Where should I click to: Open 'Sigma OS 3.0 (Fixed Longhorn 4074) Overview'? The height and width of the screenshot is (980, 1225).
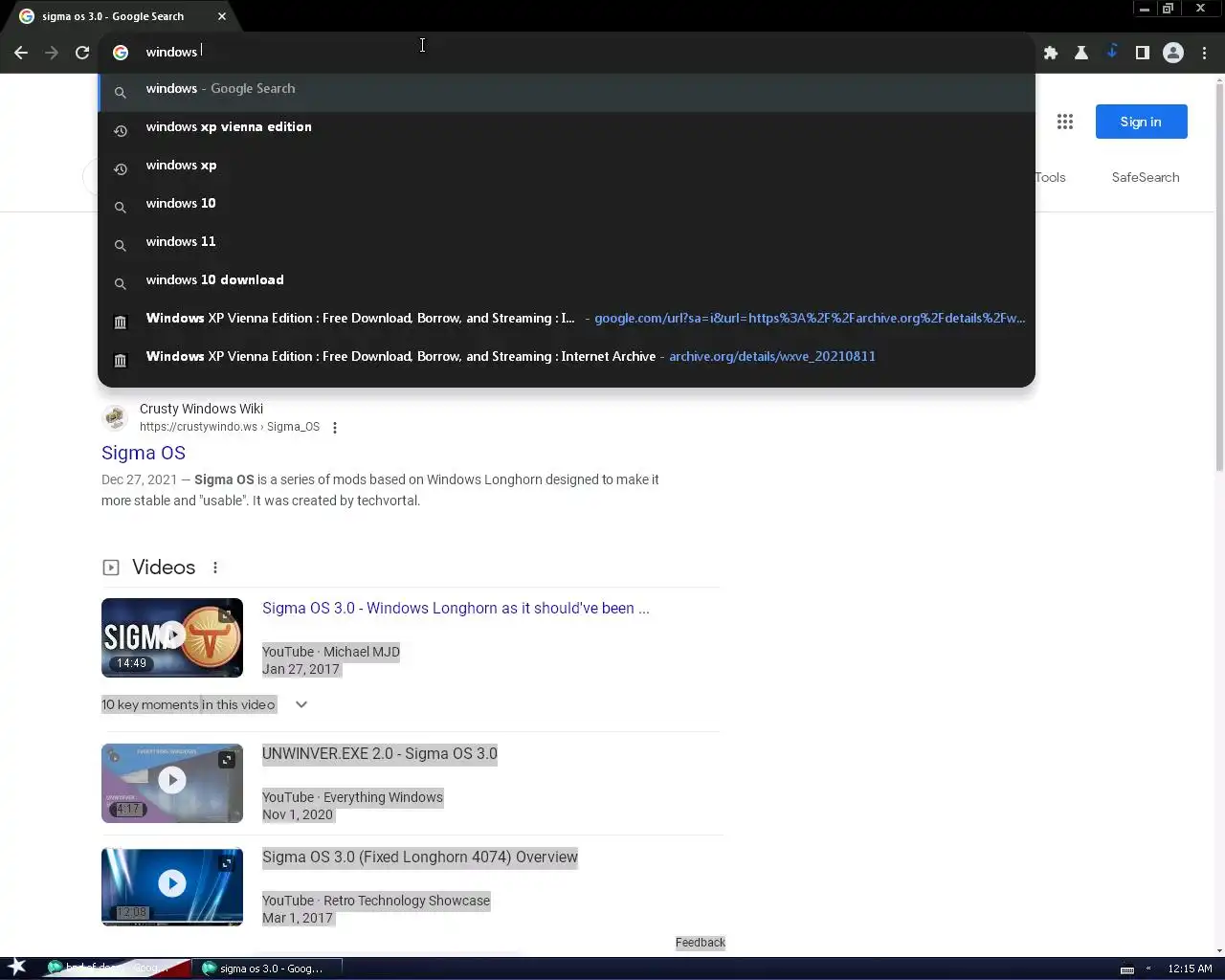pyautogui.click(x=420, y=857)
